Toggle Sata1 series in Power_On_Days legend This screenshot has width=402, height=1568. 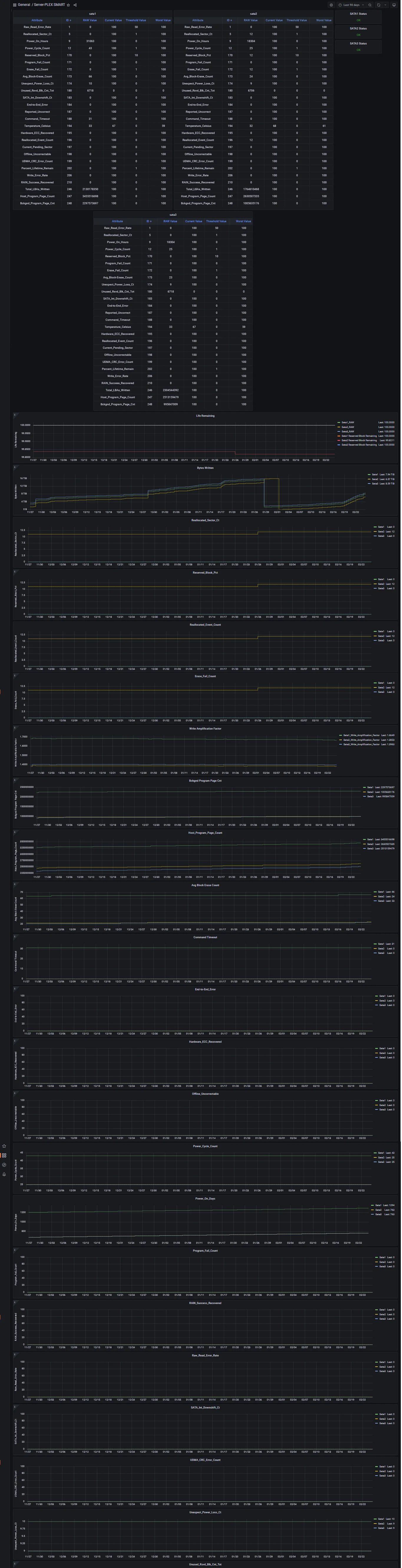tap(378, 1205)
